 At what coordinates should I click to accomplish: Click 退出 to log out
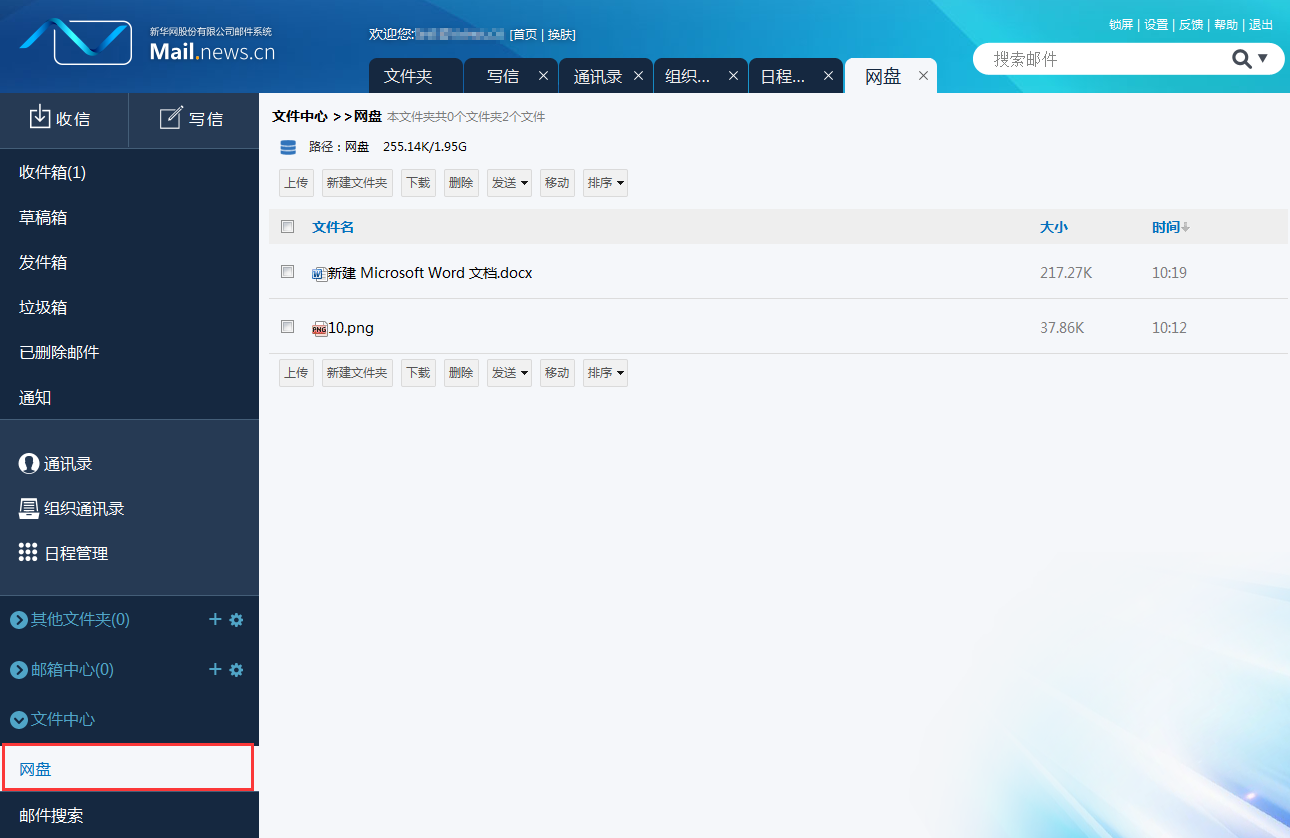pos(1261,25)
